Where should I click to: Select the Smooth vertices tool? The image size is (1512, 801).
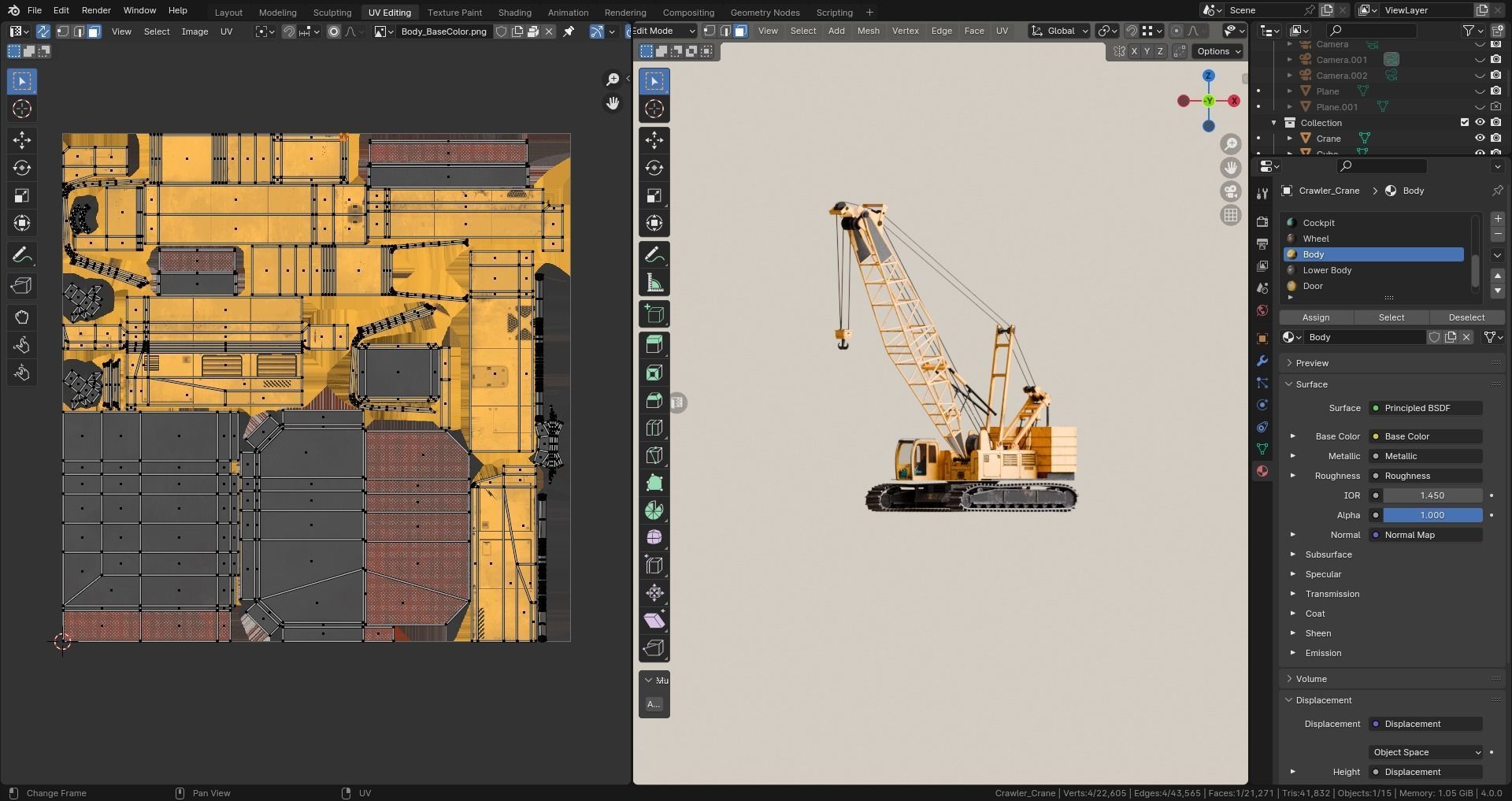coord(654,538)
